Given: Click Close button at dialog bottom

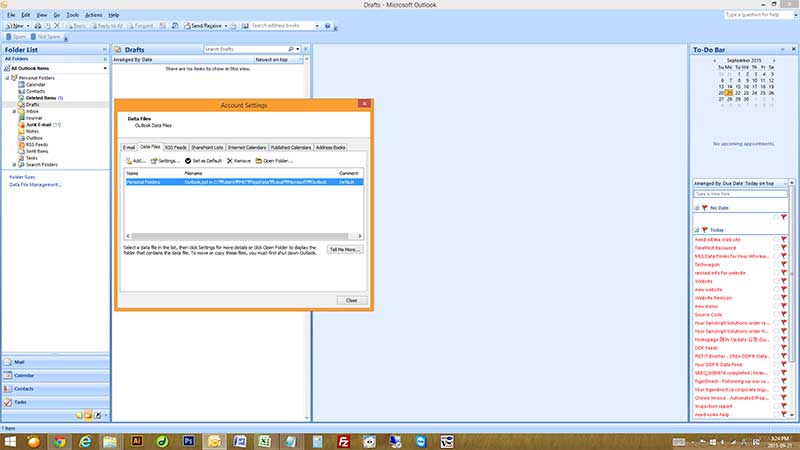Looking at the screenshot, I should click(352, 301).
